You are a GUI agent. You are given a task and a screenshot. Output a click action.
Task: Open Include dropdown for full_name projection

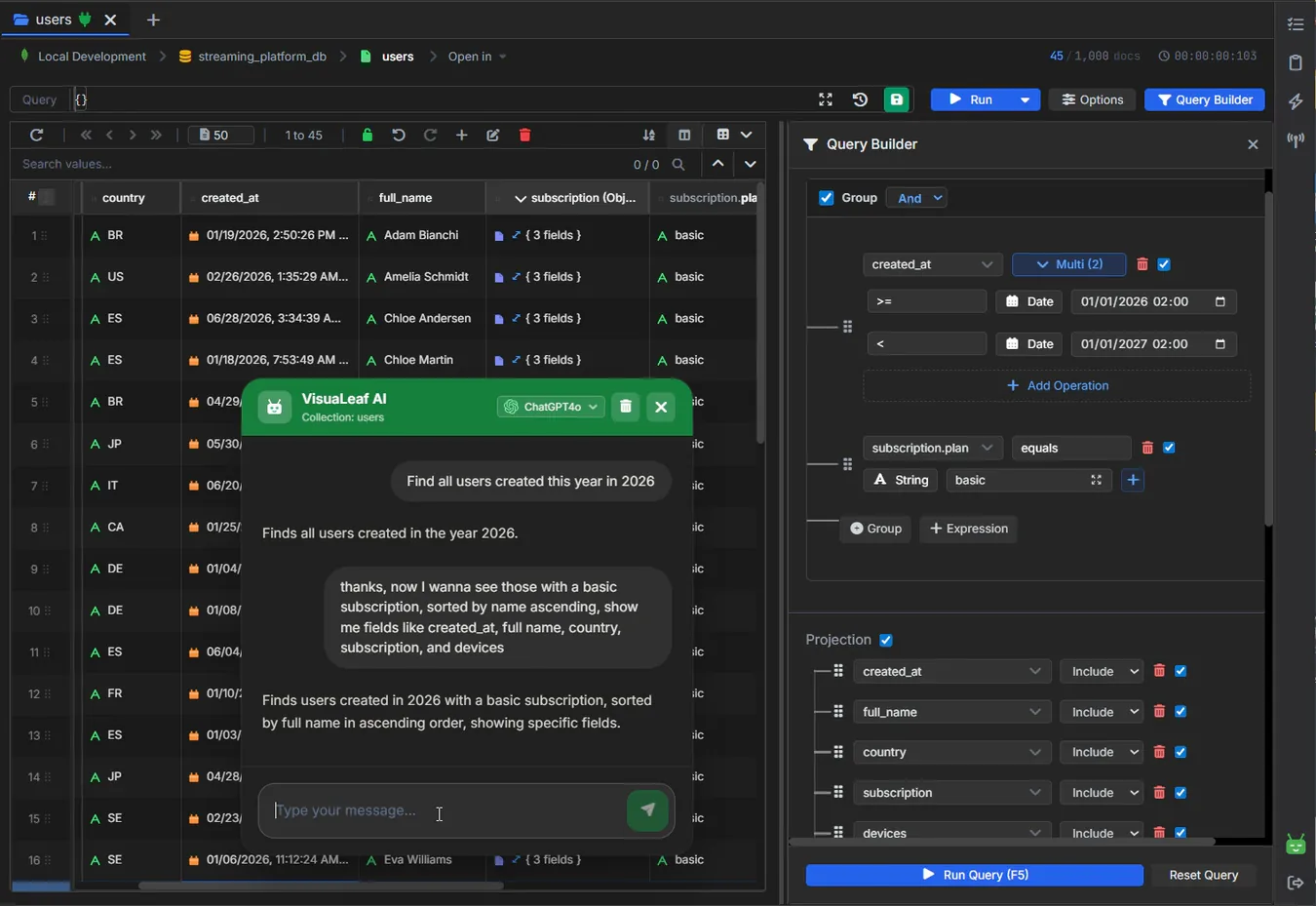[1102, 712]
